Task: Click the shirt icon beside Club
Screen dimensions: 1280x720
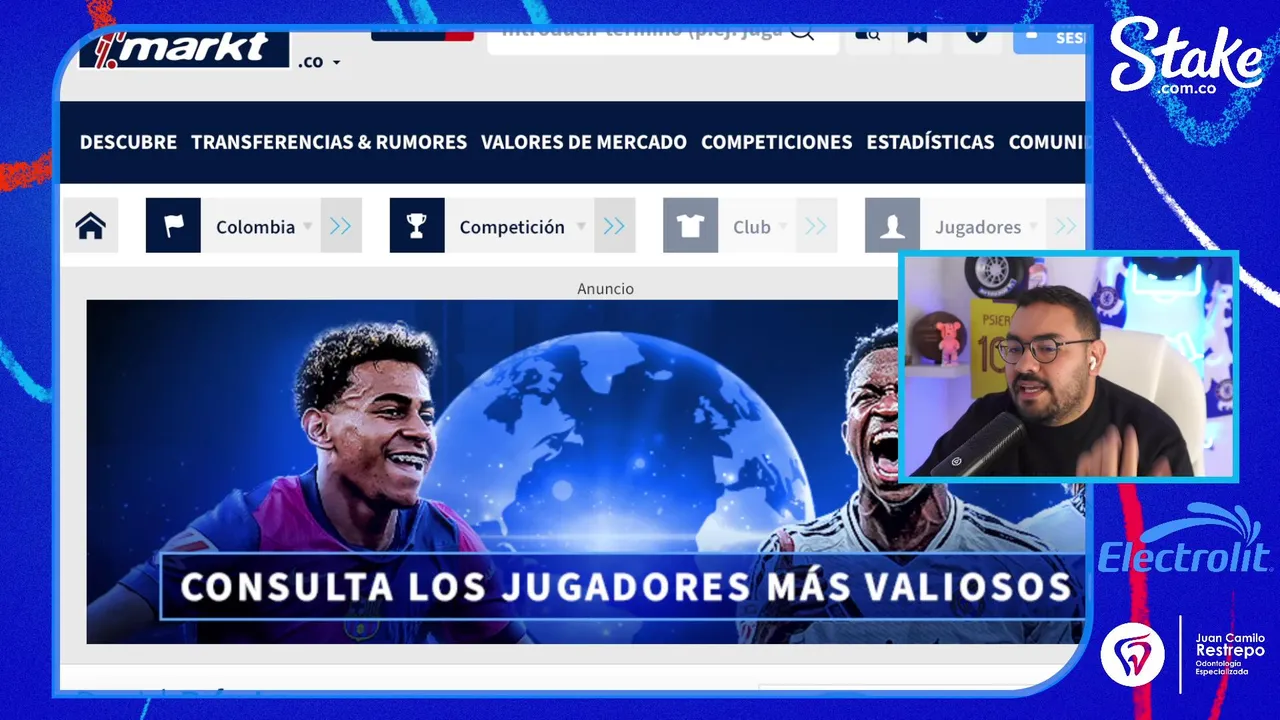Action: click(x=690, y=226)
